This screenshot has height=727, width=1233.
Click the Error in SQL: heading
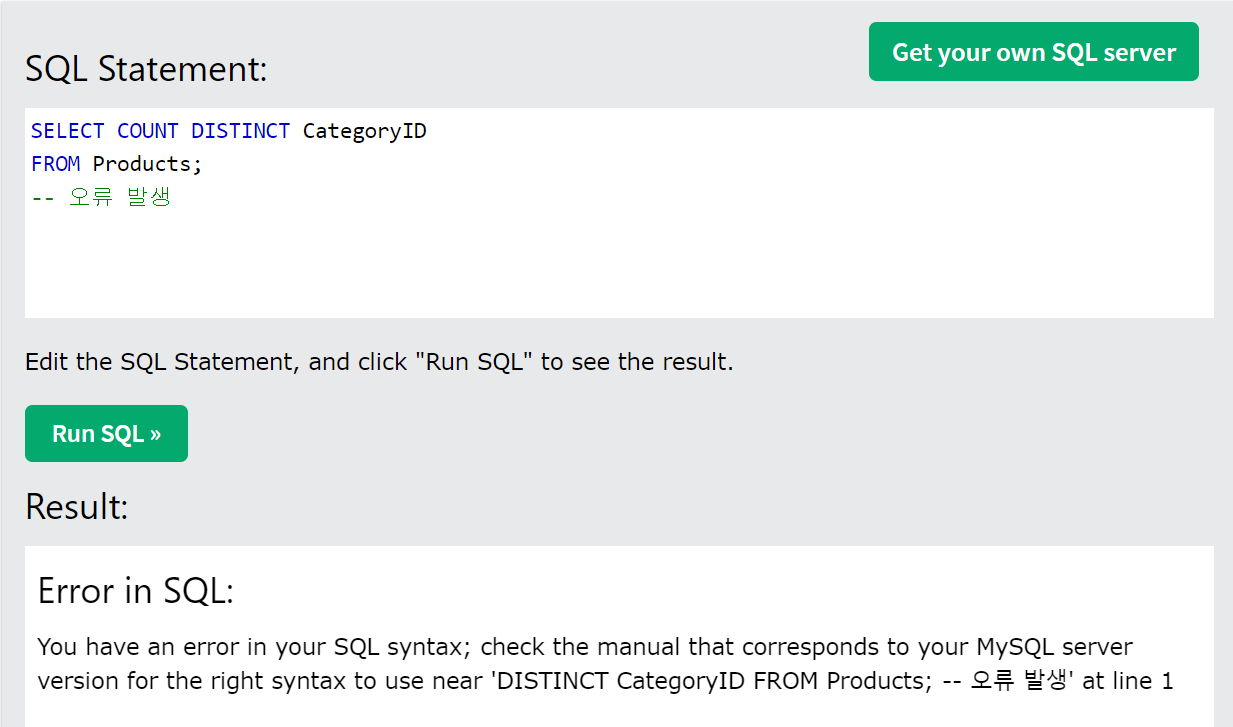pyautogui.click(x=135, y=591)
